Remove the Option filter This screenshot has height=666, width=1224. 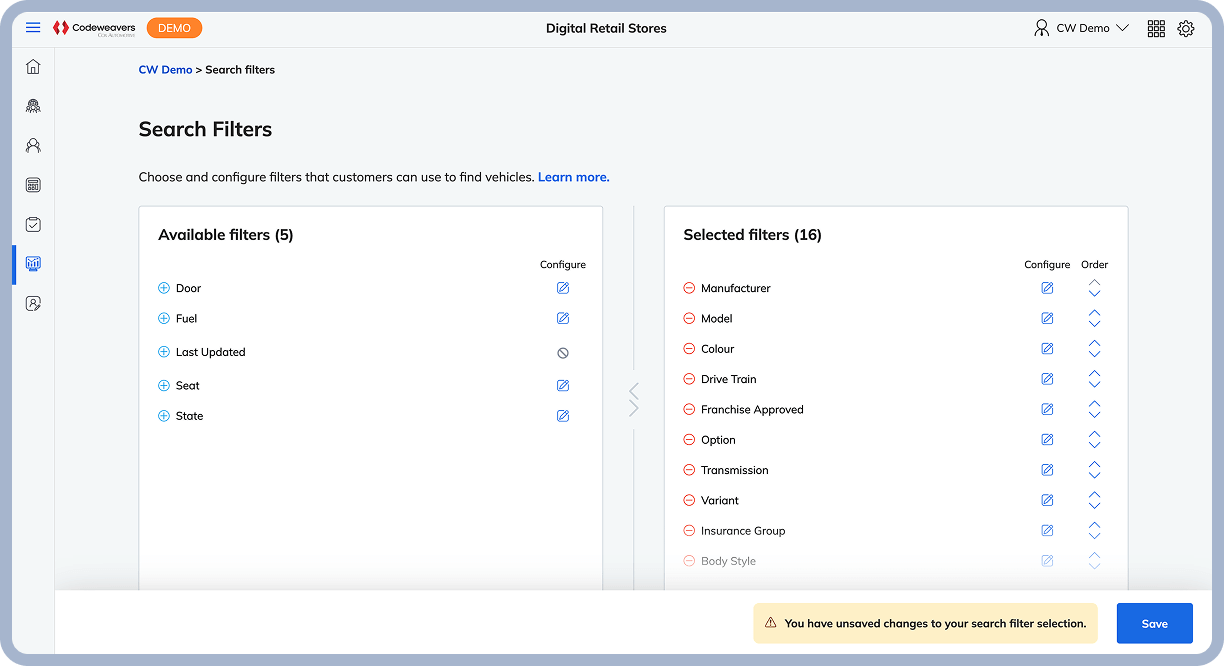[689, 440]
